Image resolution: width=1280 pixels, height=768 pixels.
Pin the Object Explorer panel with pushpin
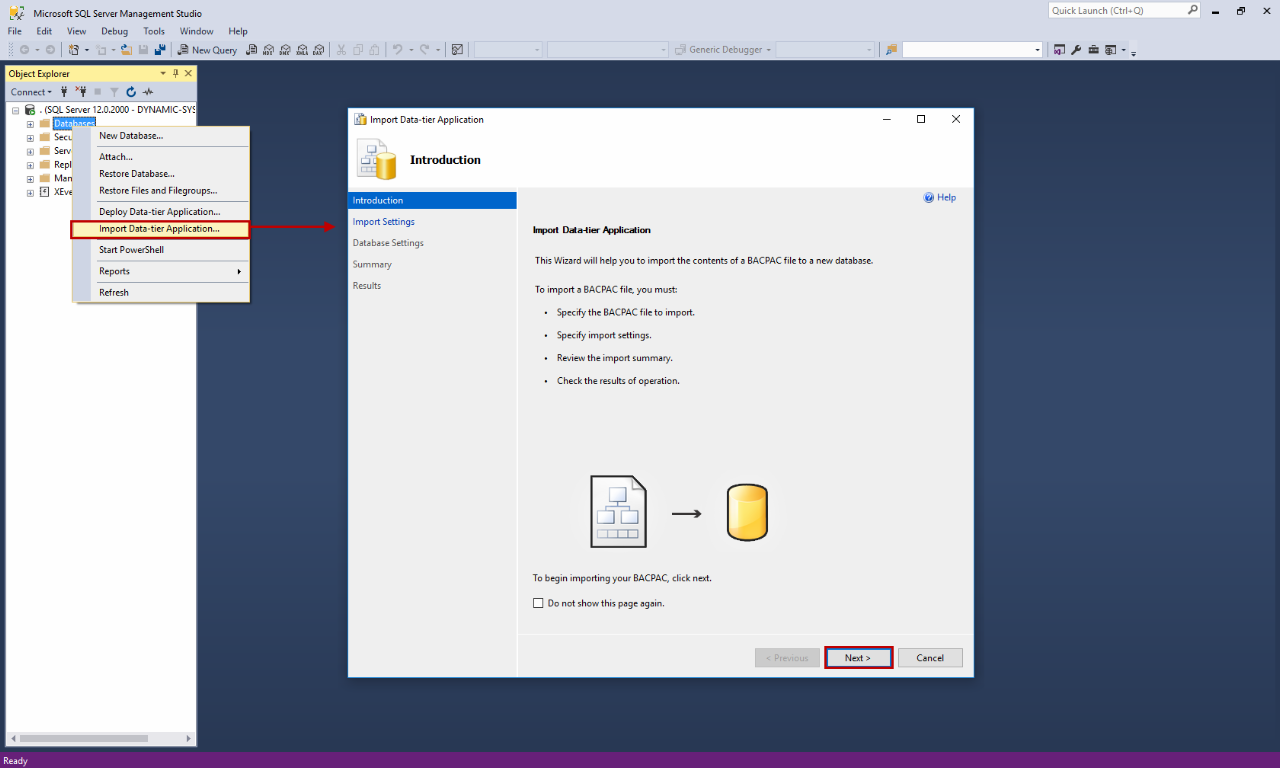(x=176, y=74)
